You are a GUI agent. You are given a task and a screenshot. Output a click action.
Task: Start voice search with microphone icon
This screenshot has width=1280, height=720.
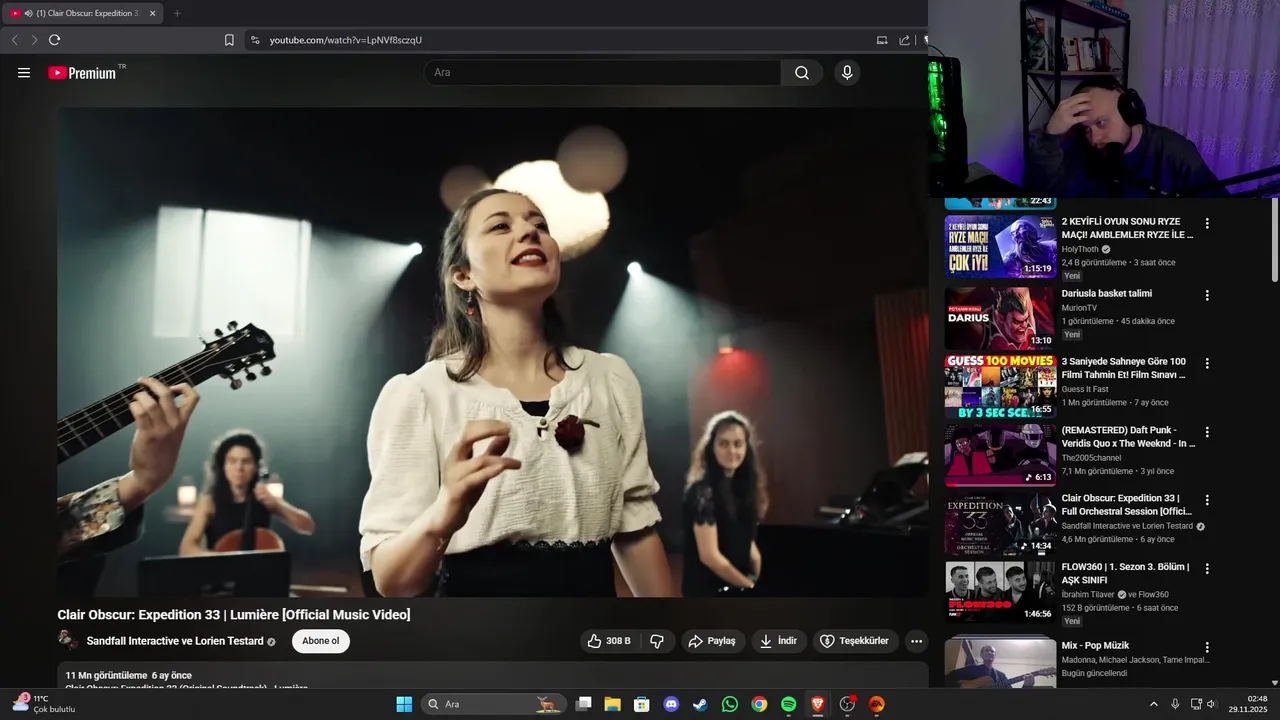pyautogui.click(x=847, y=73)
